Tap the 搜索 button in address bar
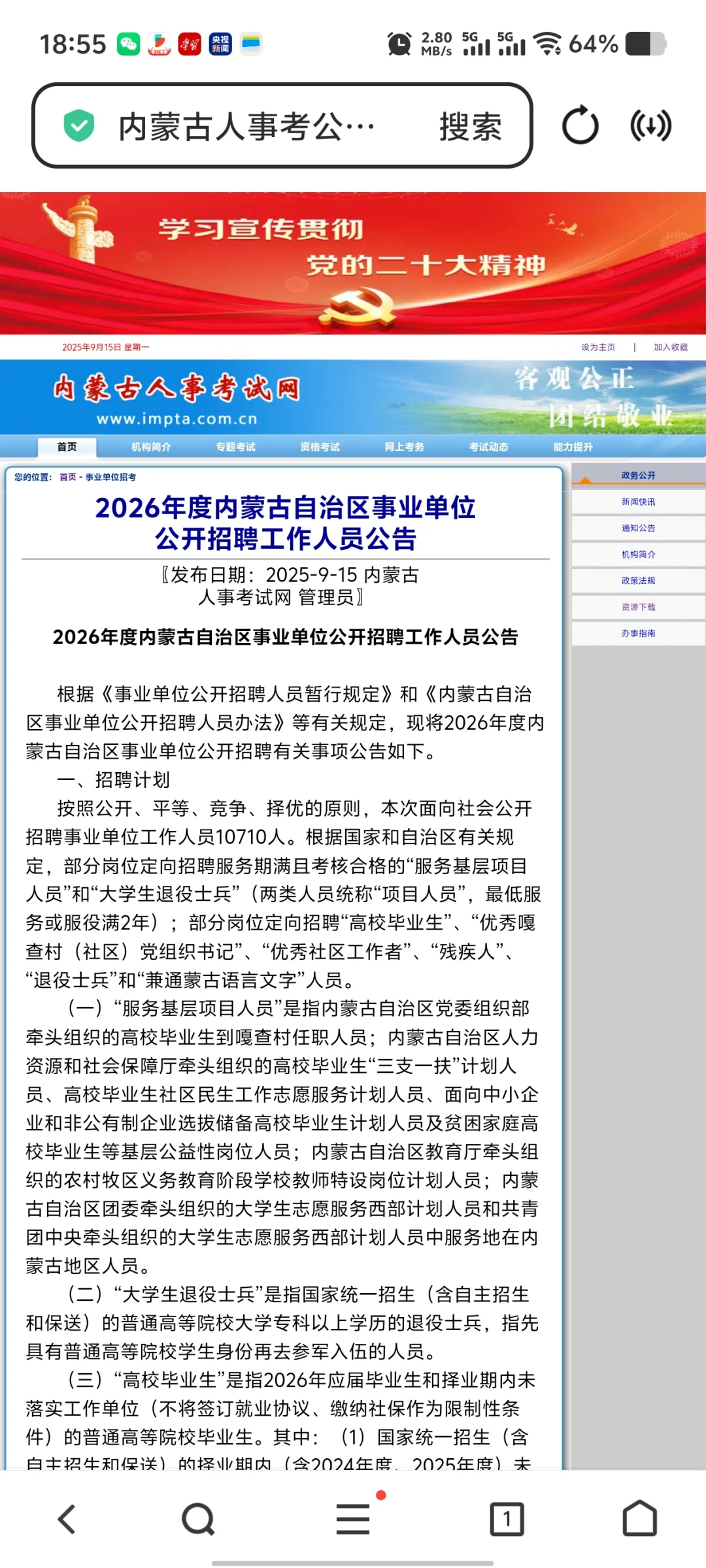The height and width of the screenshot is (1568, 706). tap(471, 126)
